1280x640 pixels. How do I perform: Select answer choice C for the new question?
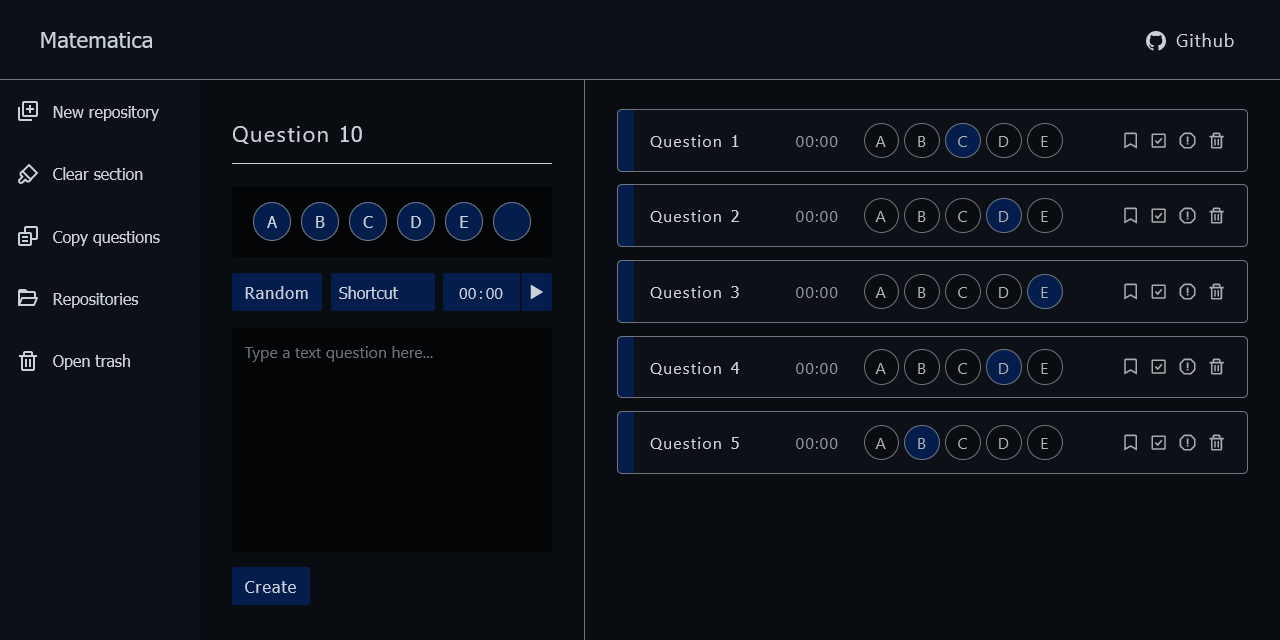point(368,221)
